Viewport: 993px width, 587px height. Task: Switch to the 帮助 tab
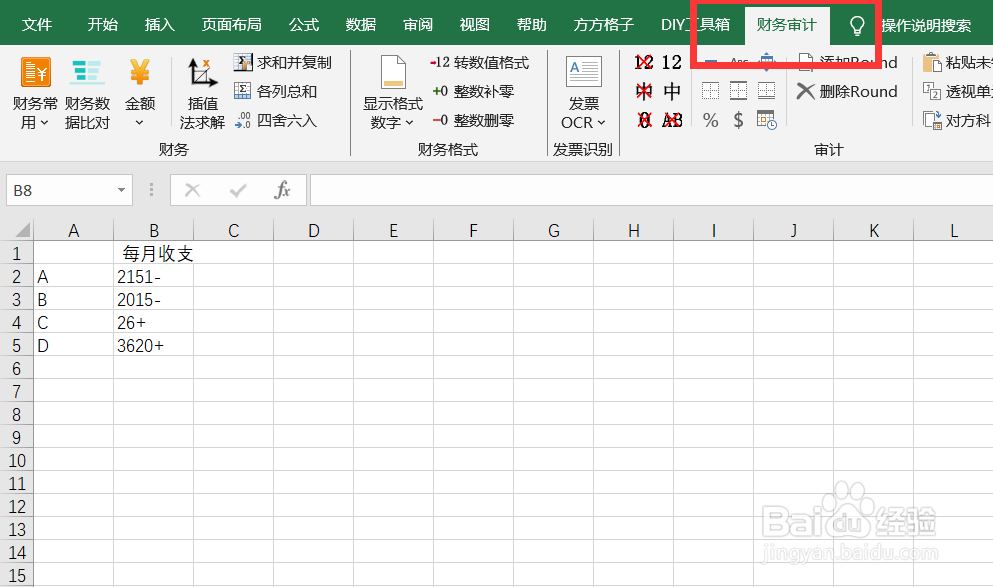(x=531, y=25)
